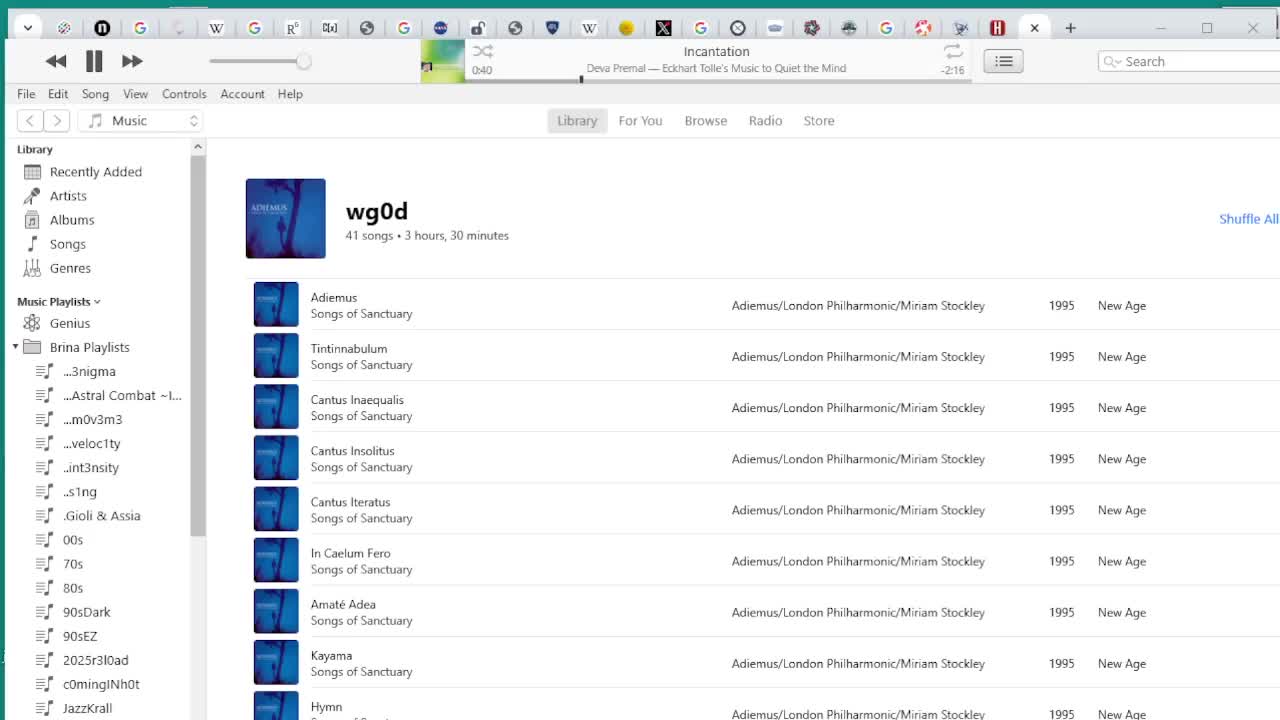Select the 80s playlist
Image resolution: width=1280 pixels, height=720 pixels.
[x=73, y=588]
